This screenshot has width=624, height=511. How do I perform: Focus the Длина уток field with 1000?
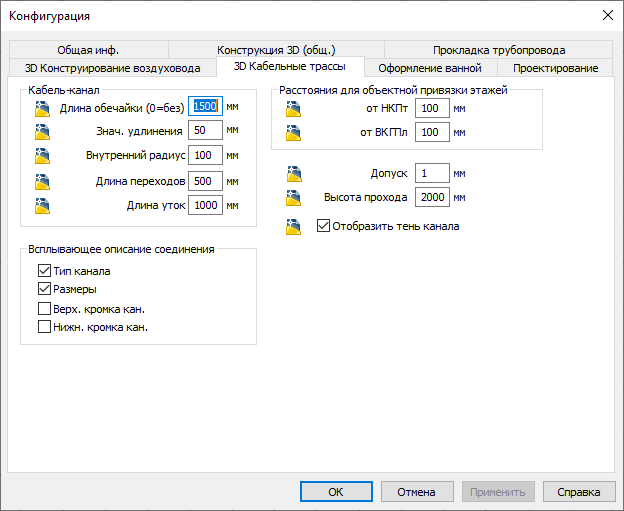205,205
